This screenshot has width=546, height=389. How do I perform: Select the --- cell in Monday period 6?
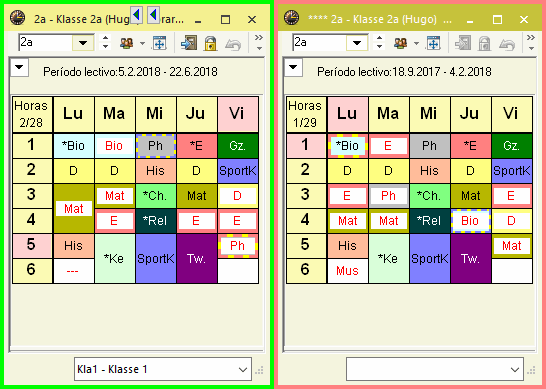click(x=73, y=271)
